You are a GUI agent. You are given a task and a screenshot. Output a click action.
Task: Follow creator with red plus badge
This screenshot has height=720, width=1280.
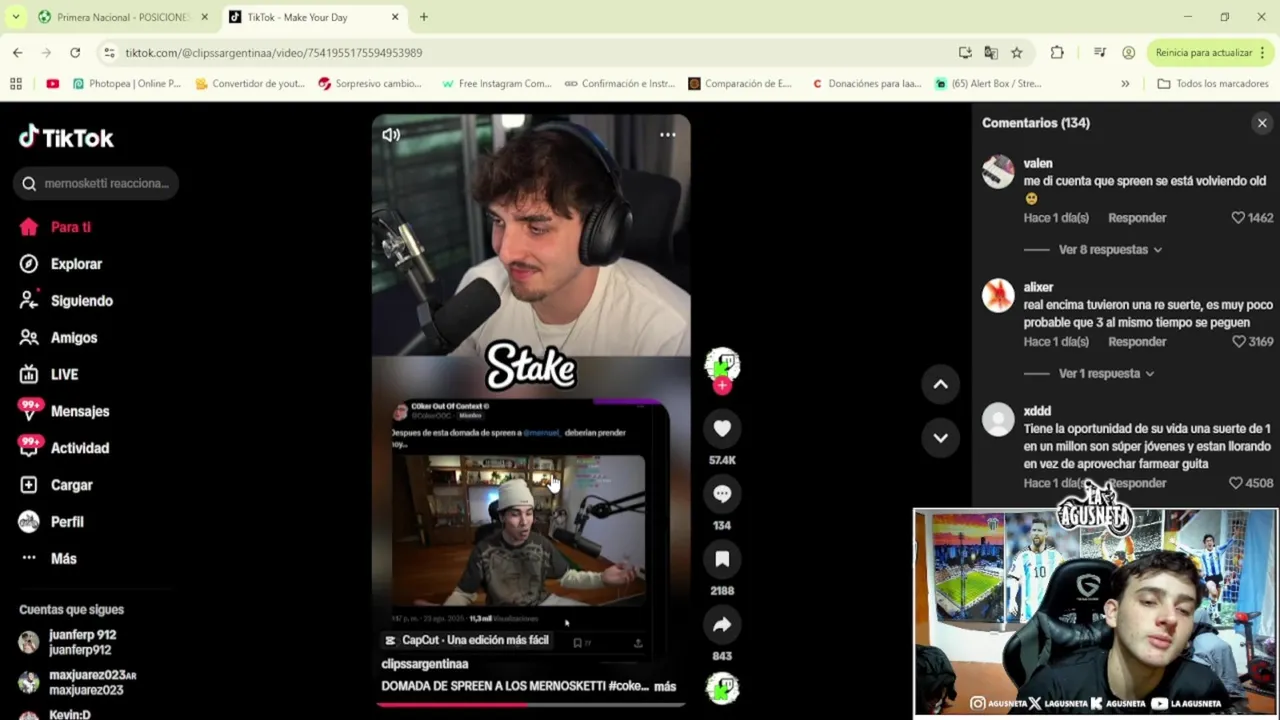click(722, 385)
